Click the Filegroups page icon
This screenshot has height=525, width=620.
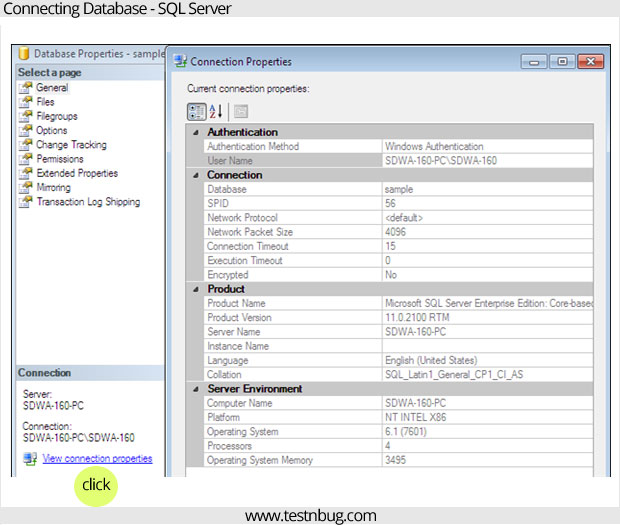coord(26,116)
